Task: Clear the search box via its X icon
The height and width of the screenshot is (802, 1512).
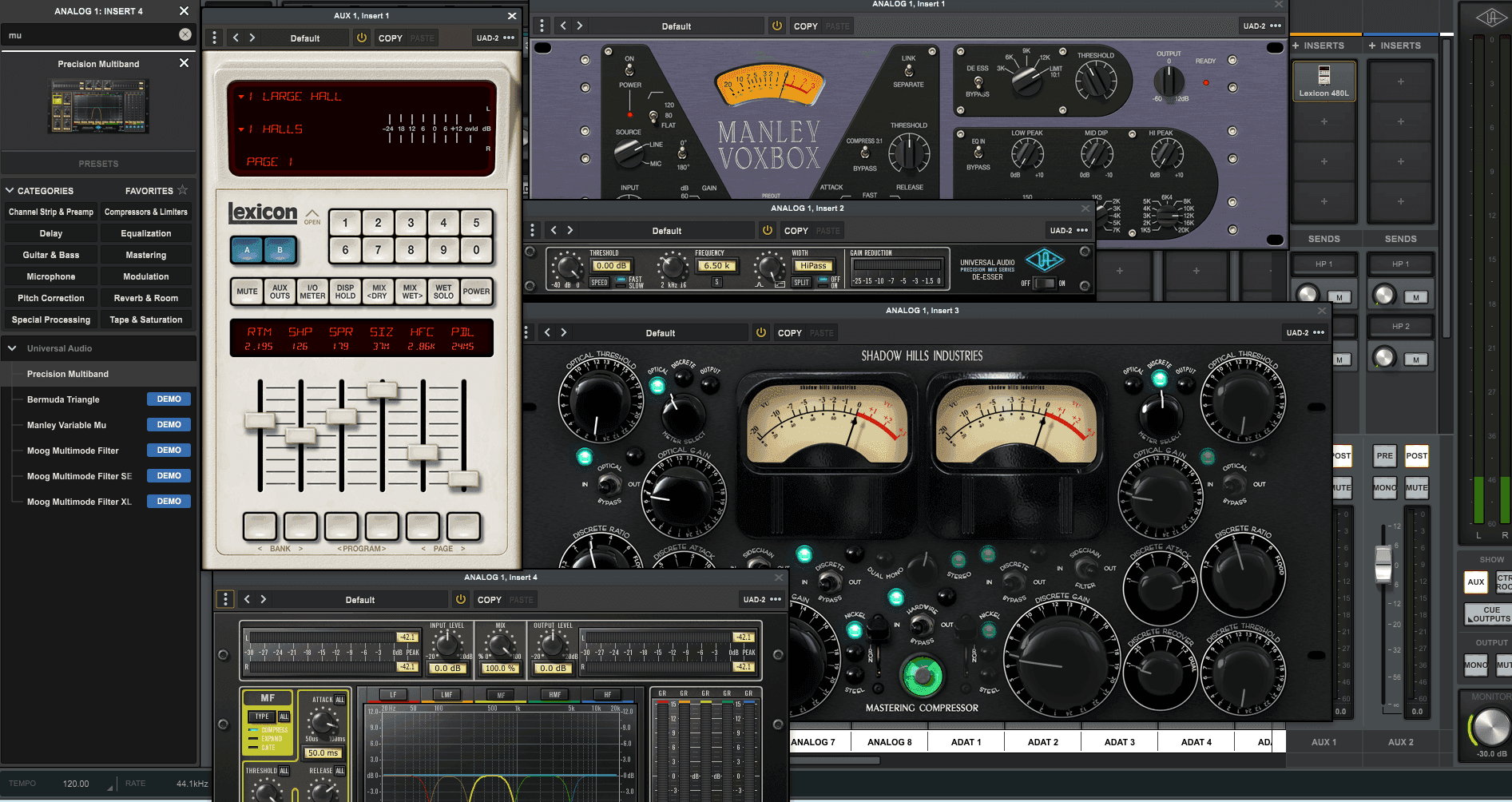Action: [185, 35]
